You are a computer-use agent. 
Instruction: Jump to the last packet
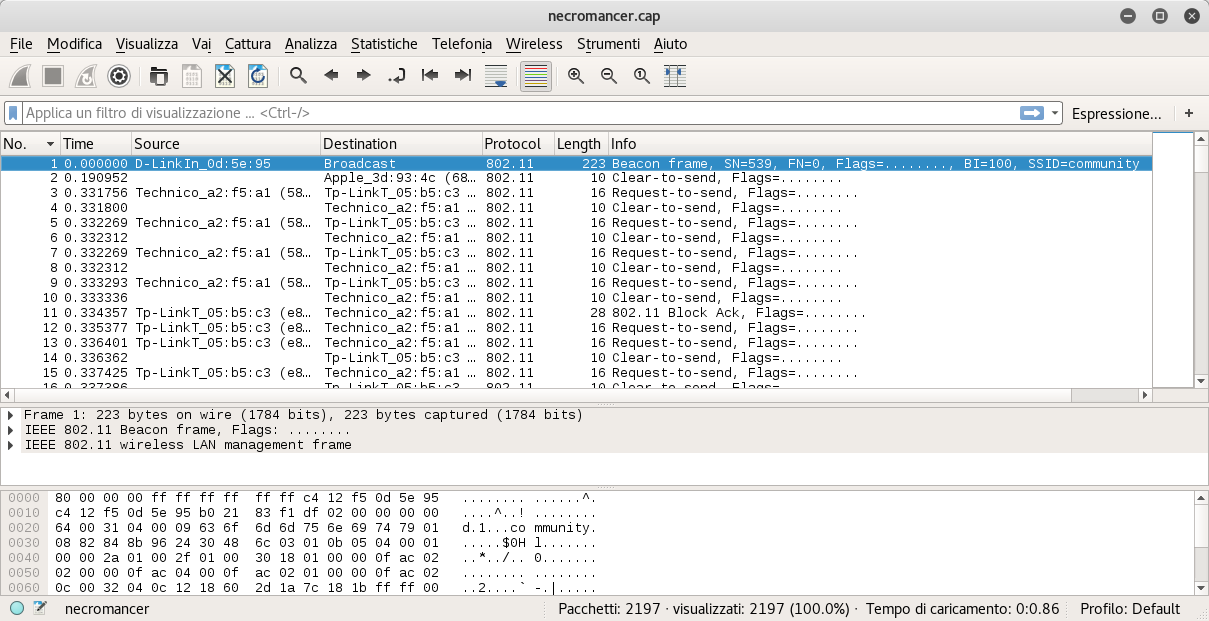click(462, 75)
